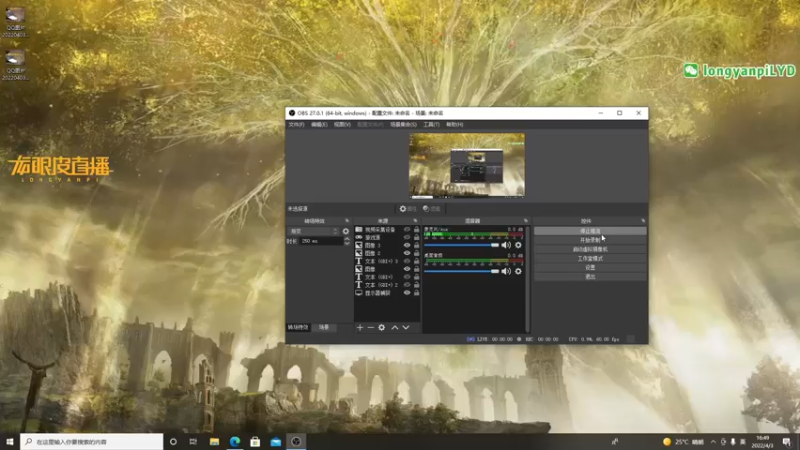Toggle visibility of 文本 (GDI+) 3

[407, 261]
